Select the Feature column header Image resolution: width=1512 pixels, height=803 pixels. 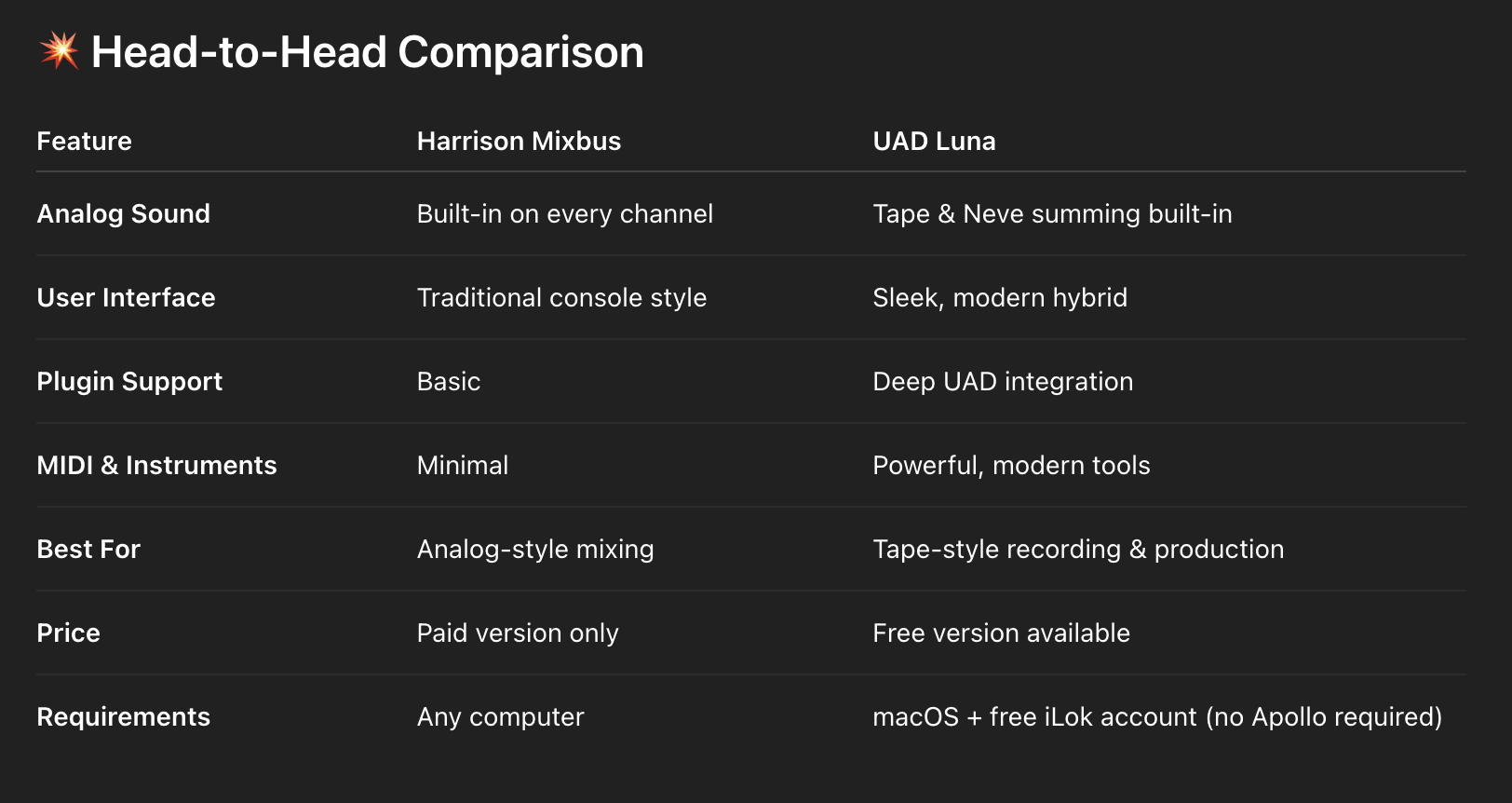pyautogui.click(x=84, y=141)
